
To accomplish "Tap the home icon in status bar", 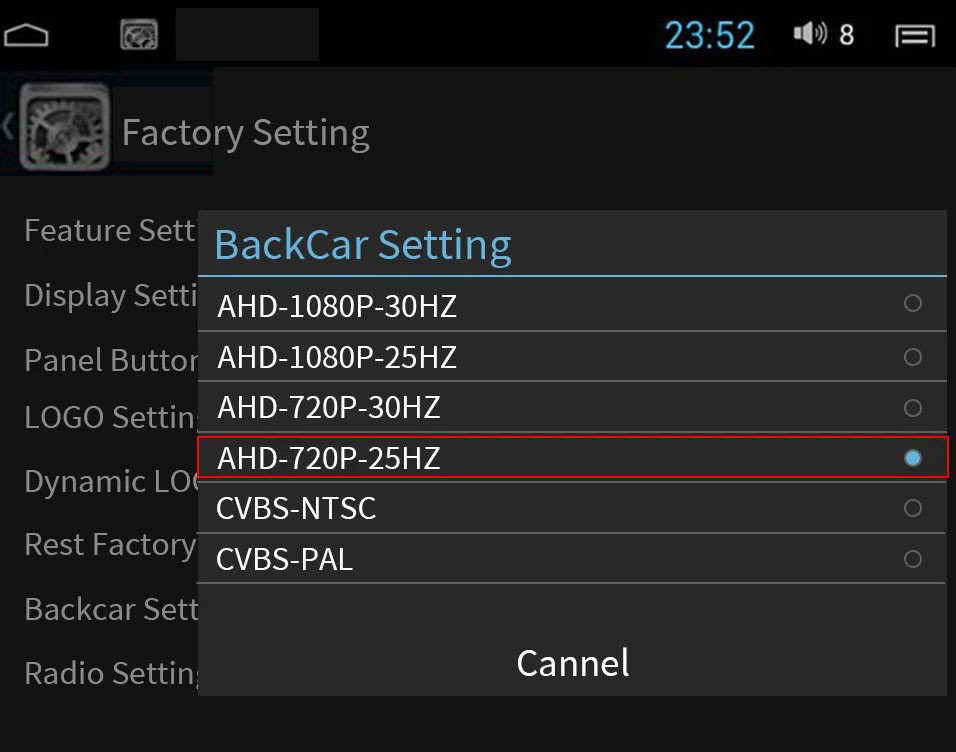I will [x=27, y=36].
